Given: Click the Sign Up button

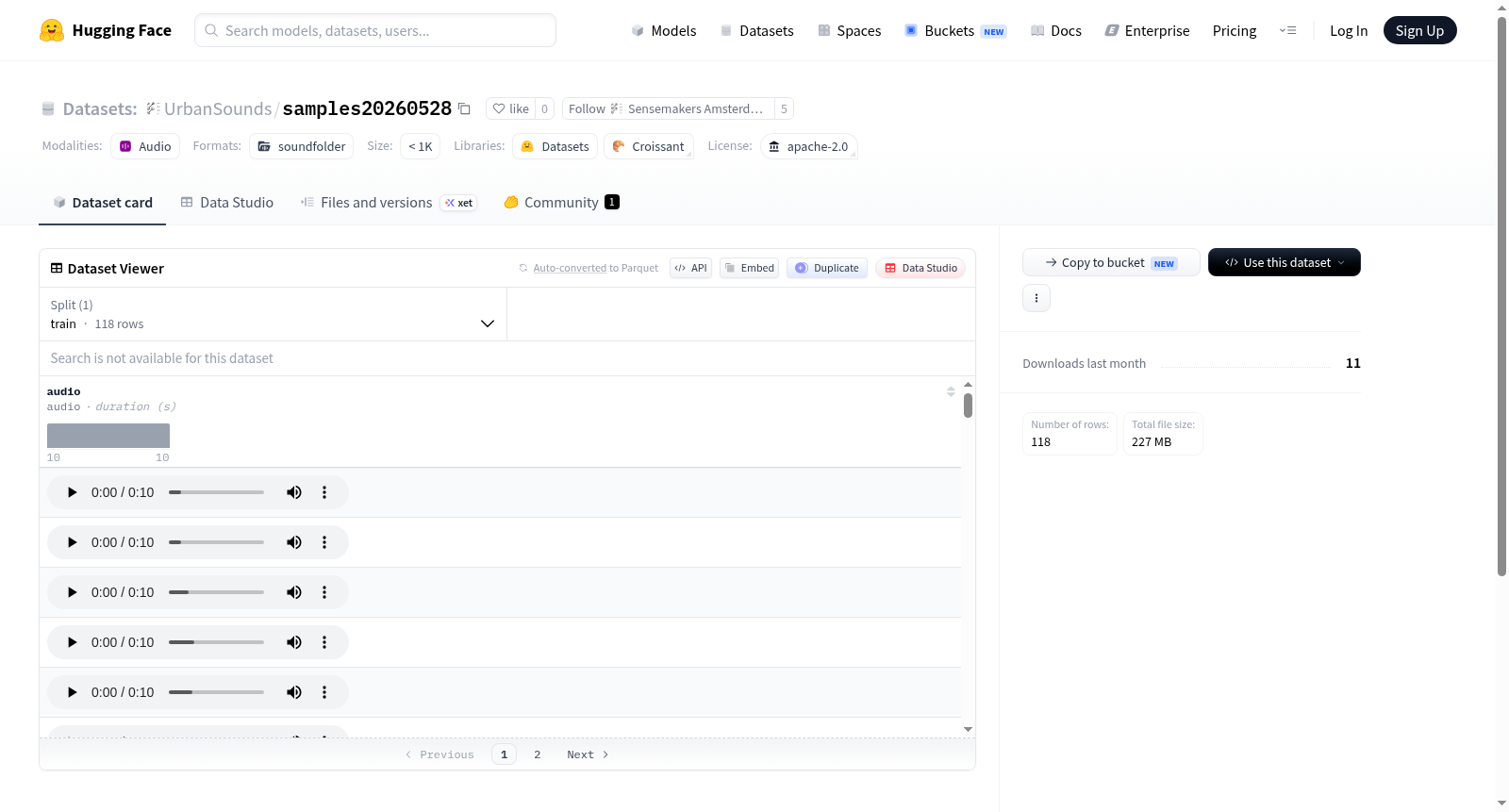Looking at the screenshot, I should pos(1419,30).
